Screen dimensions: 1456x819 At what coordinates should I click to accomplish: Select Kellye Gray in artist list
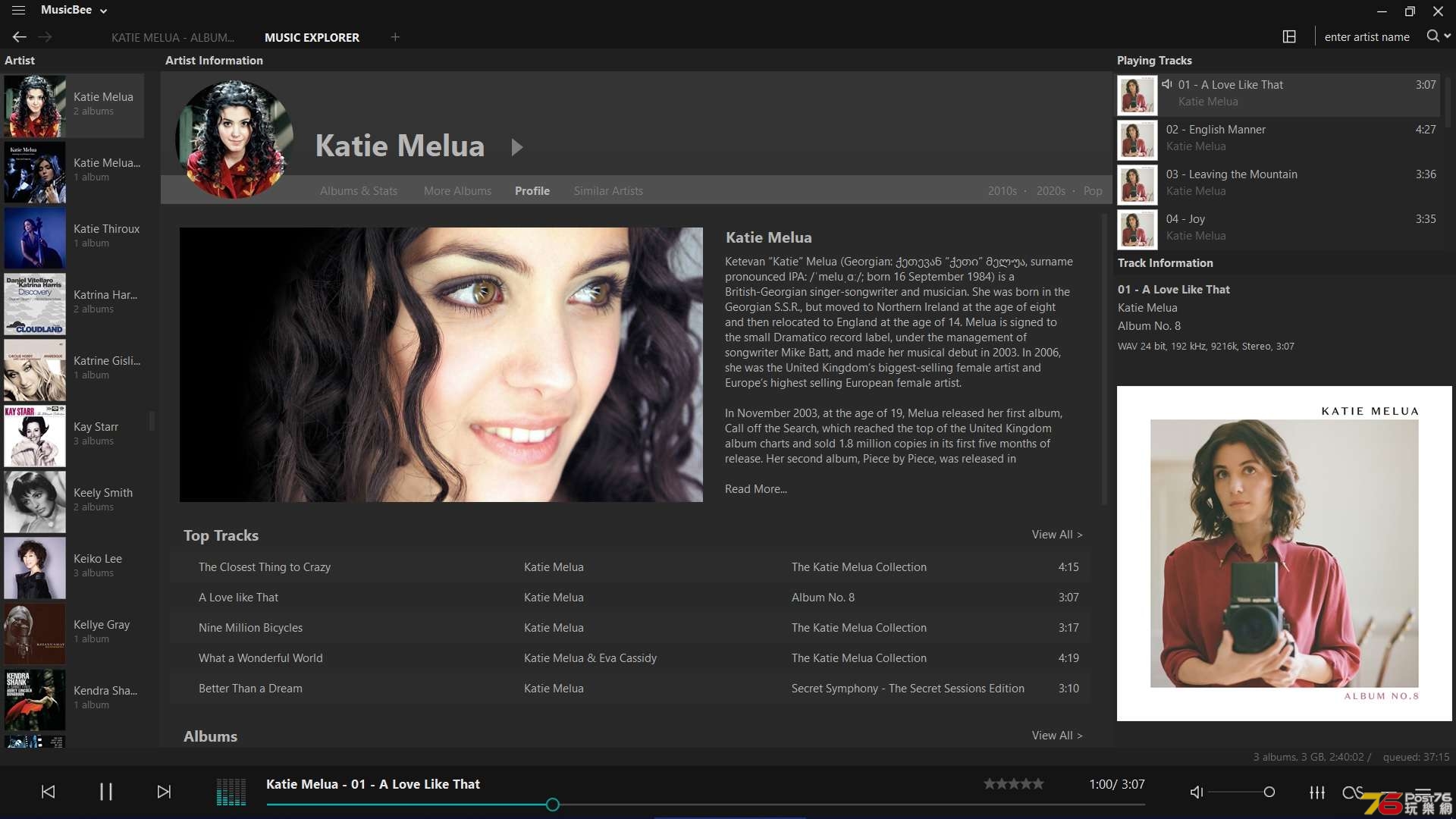[74, 633]
